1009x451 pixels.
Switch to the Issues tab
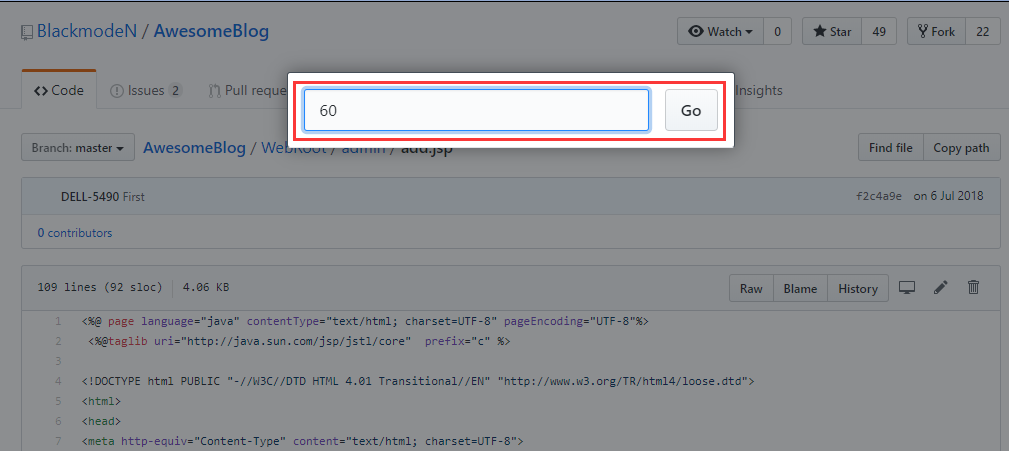click(x=146, y=91)
